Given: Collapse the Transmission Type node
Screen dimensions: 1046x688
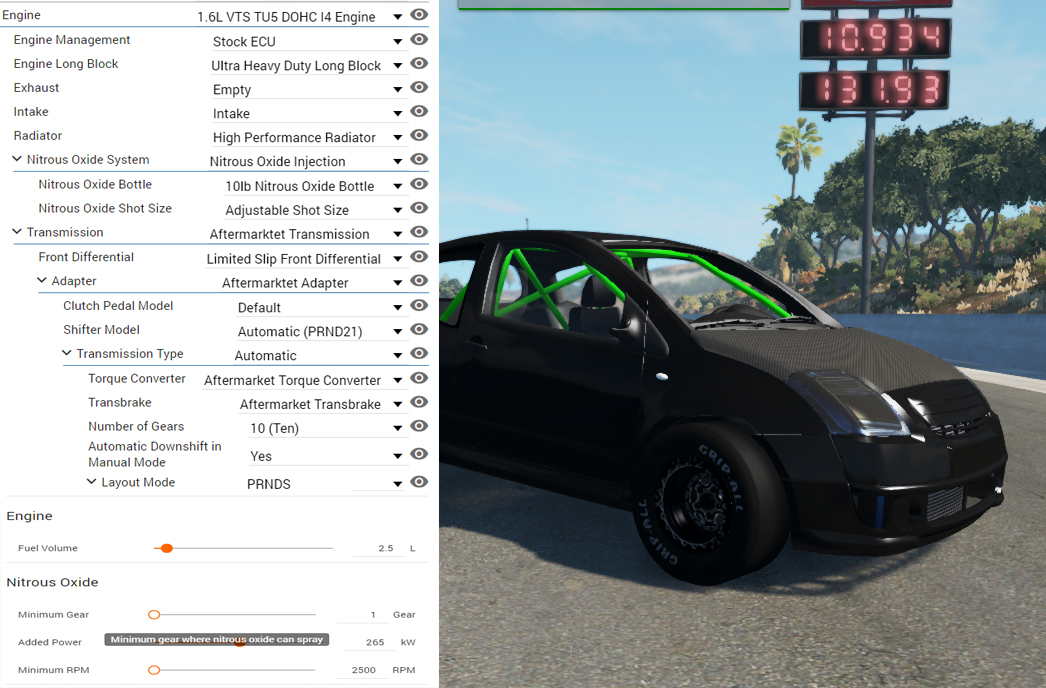Looking at the screenshot, I should [67, 353].
